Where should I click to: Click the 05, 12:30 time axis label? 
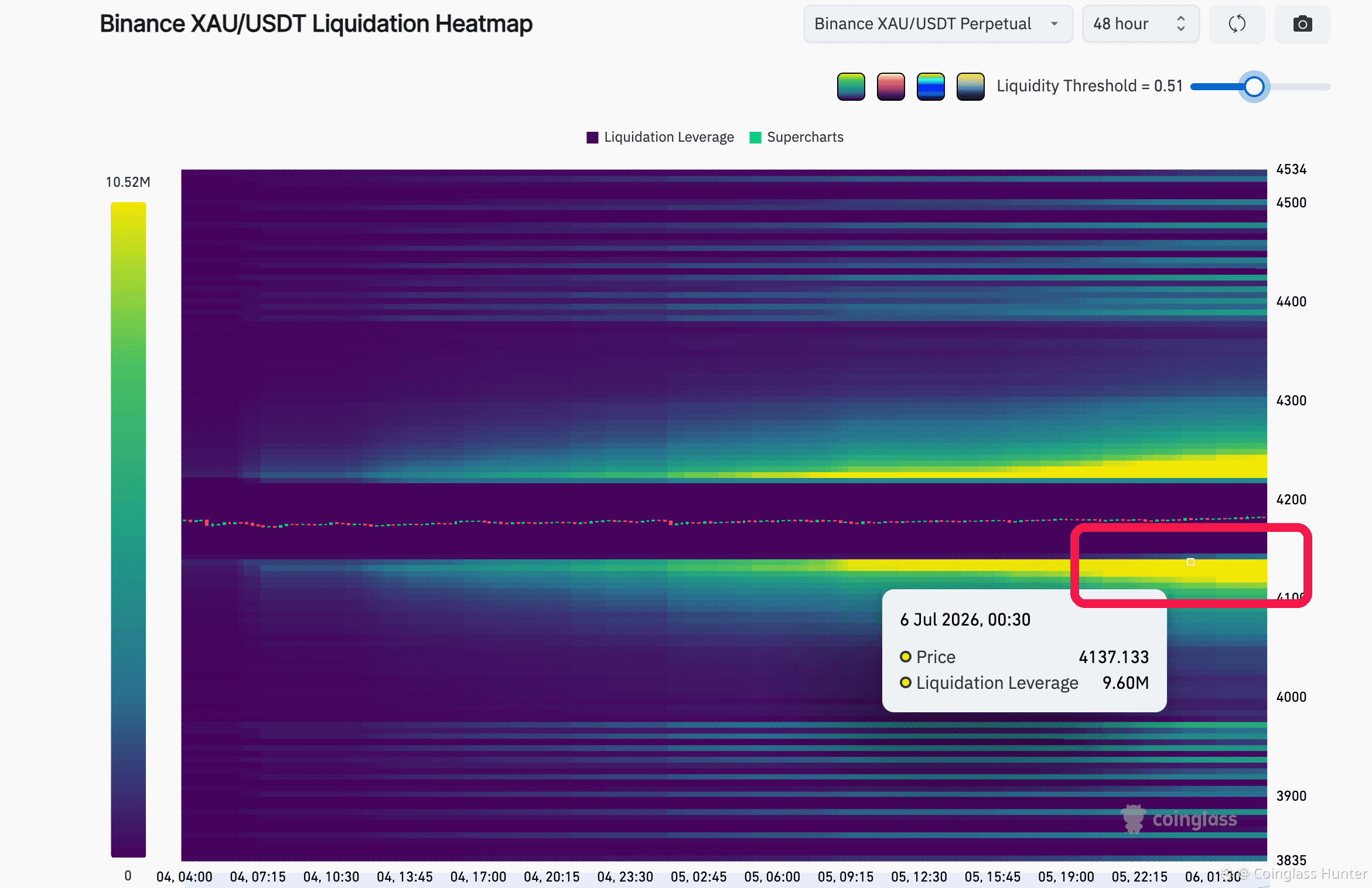tap(919, 877)
